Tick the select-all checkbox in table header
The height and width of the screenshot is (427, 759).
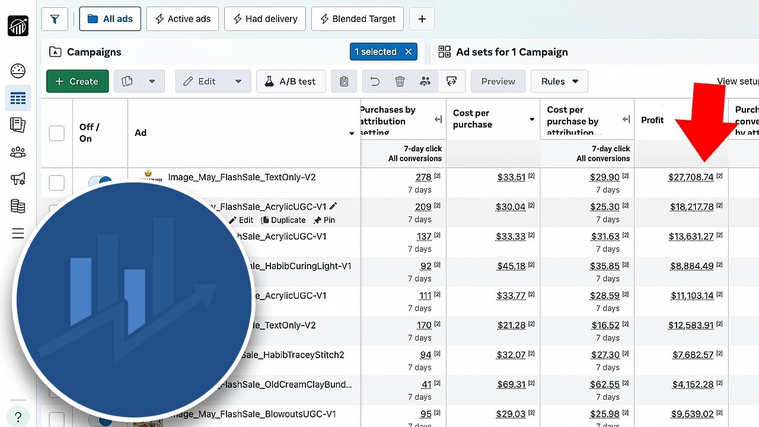57,133
